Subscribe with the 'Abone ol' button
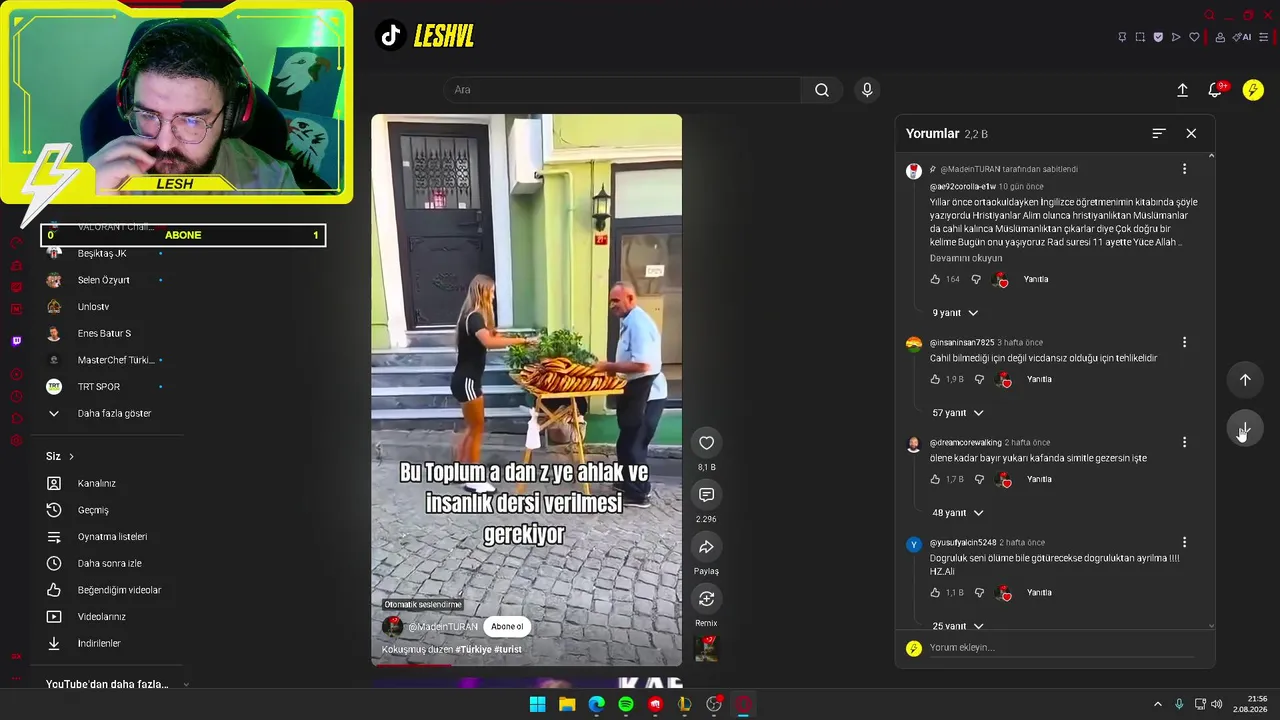Image resolution: width=1280 pixels, height=720 pixels. click(507, 627)
